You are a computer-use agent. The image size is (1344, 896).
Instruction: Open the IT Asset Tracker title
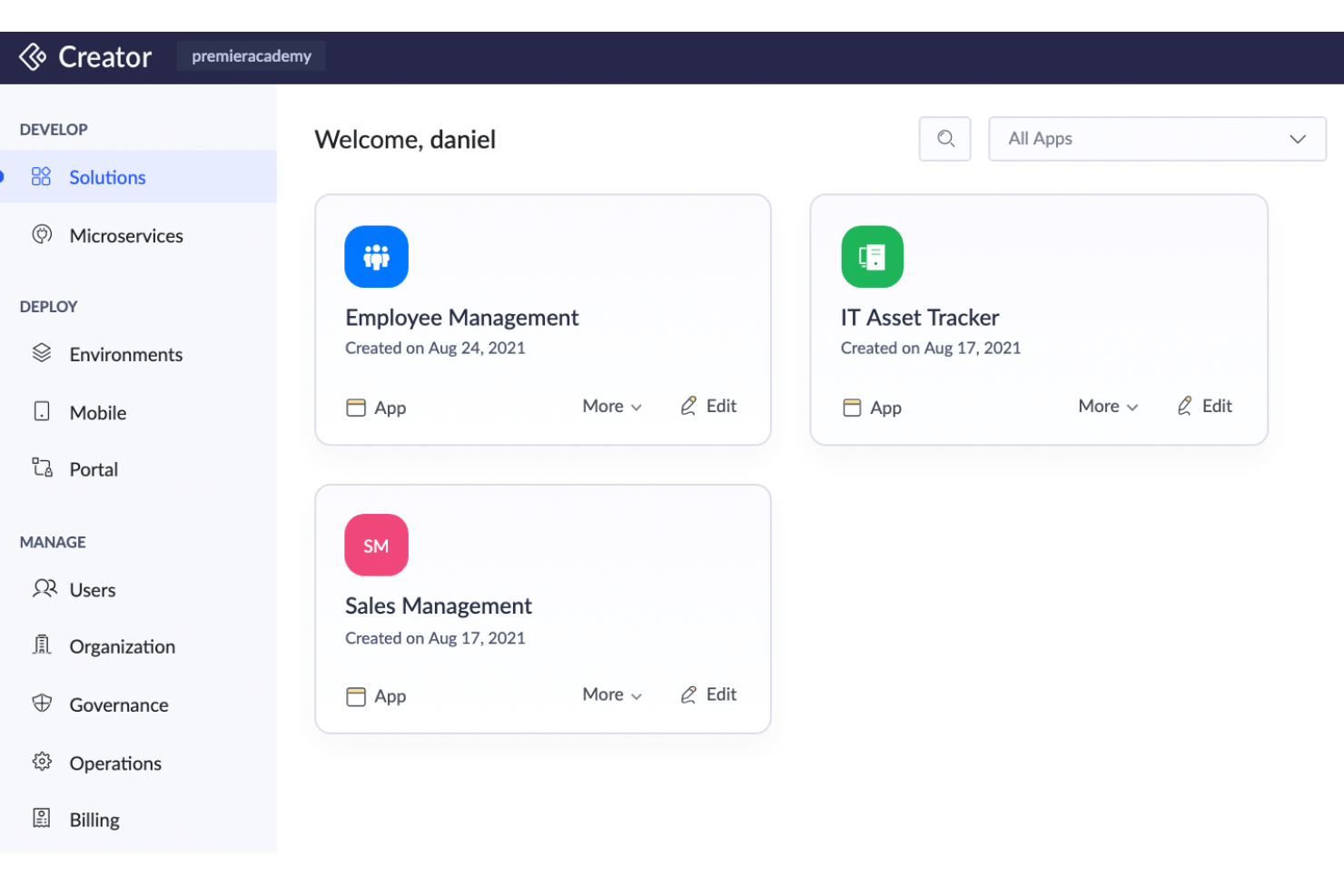pos(920,318)
